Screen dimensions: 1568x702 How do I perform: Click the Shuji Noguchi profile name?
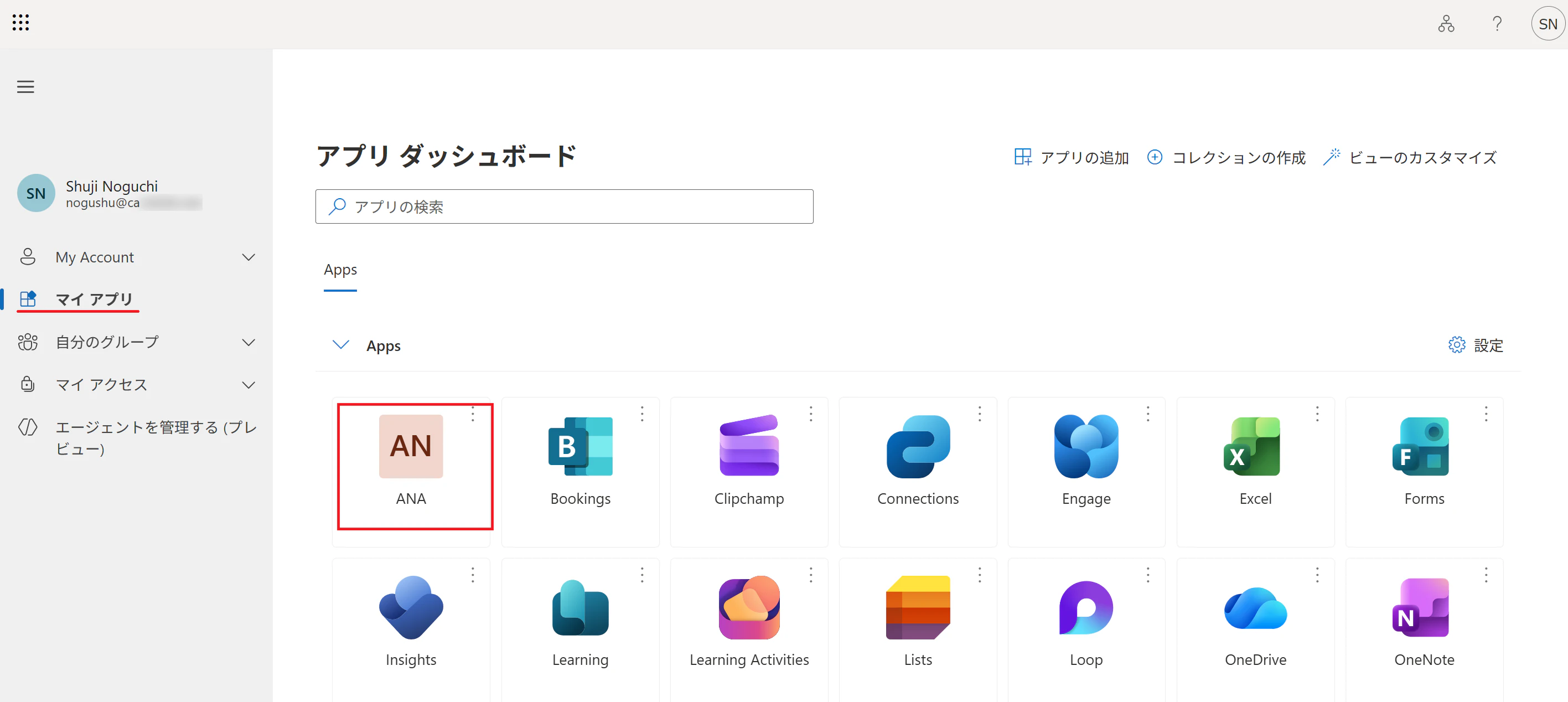point(111,187)
